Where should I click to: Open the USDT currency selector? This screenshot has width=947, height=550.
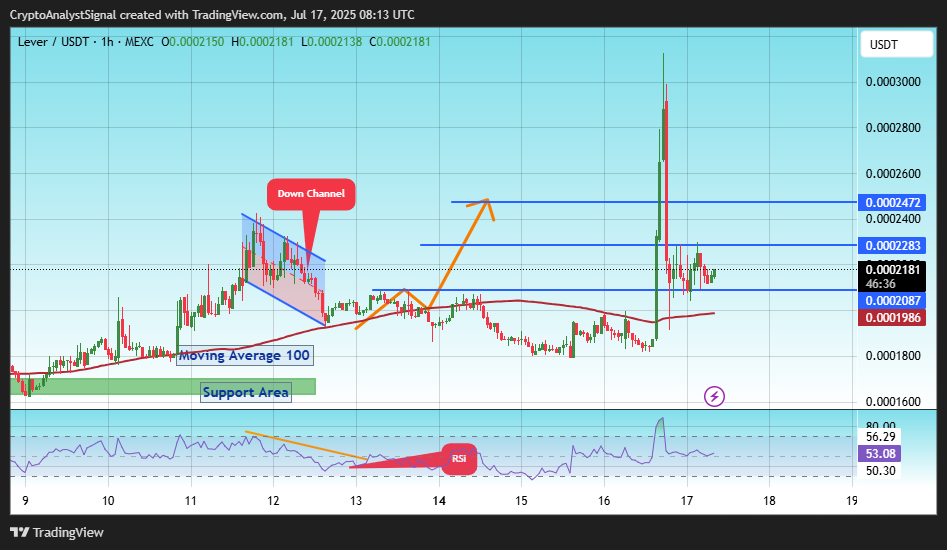(896, 45)
